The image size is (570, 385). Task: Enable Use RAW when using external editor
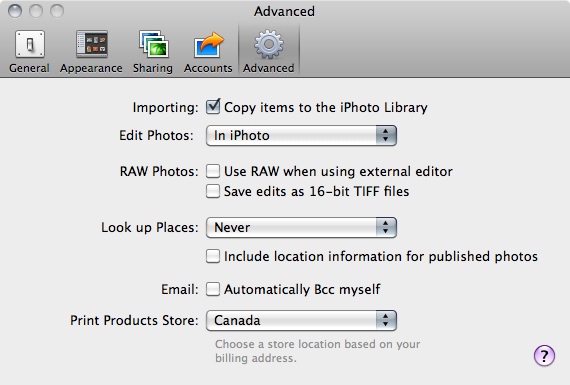[213, 171]
